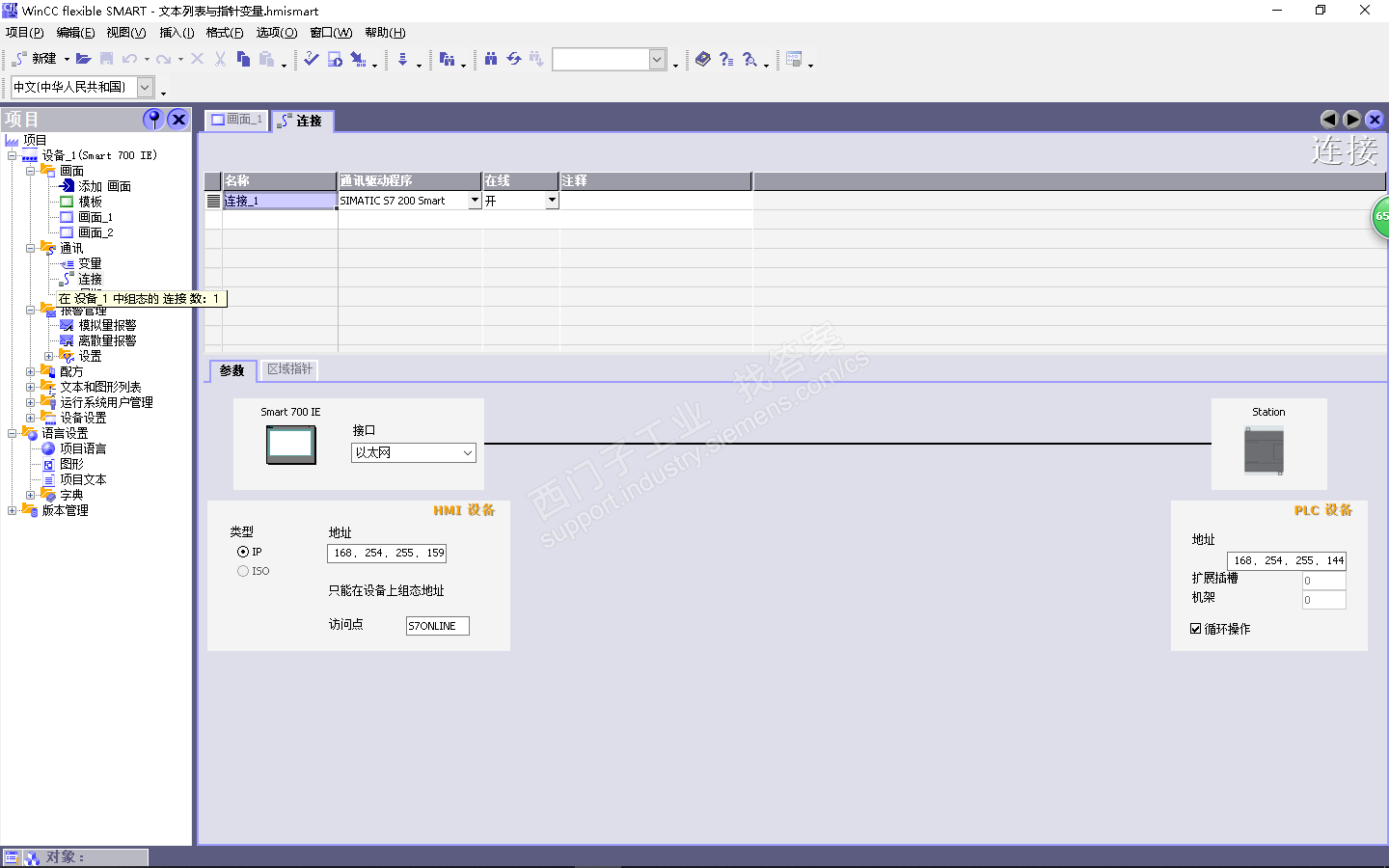The height and width of the screenshot is (868, 1389).
Task: Click the Redo arrow icon
Action: (x=164, y=59)
